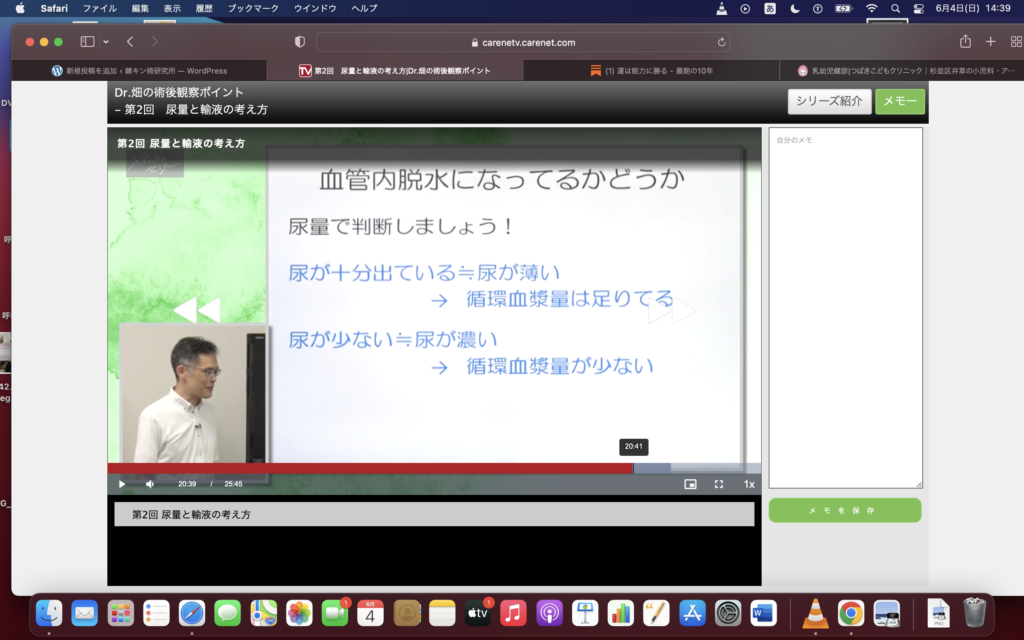The height and width of the screenshot is (640, 1024).
Task: Click the green メモー button
Action: (899, 101)
